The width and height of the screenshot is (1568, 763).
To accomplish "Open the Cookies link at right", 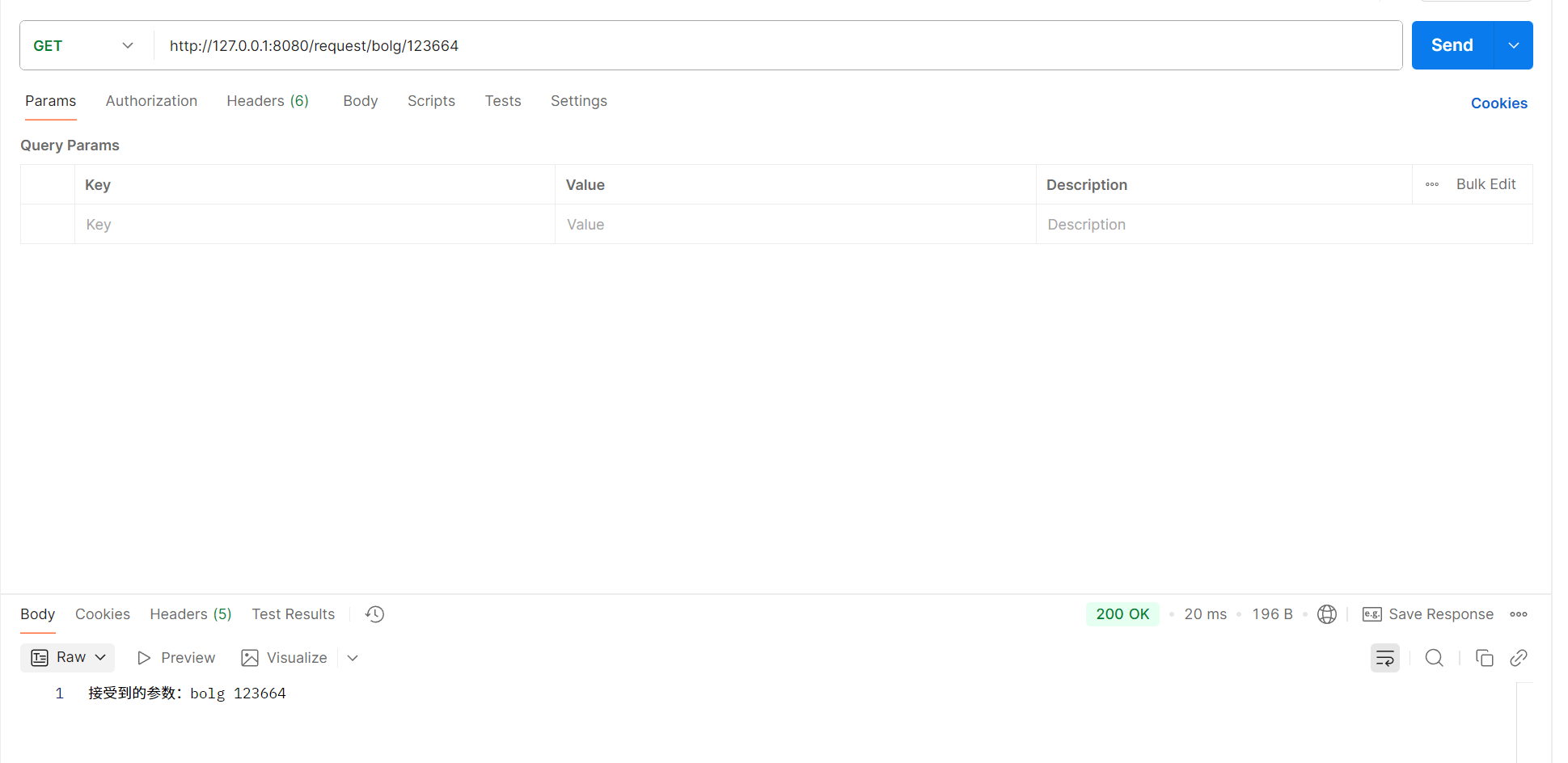I will (x=1498, y=103).
